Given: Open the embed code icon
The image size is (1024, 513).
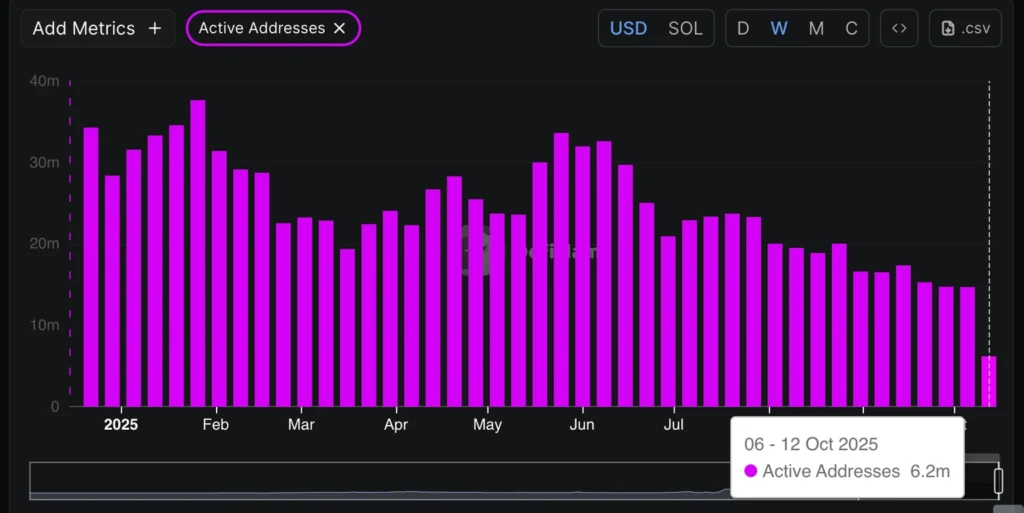Looking at the screenshot, I should 899,28.
